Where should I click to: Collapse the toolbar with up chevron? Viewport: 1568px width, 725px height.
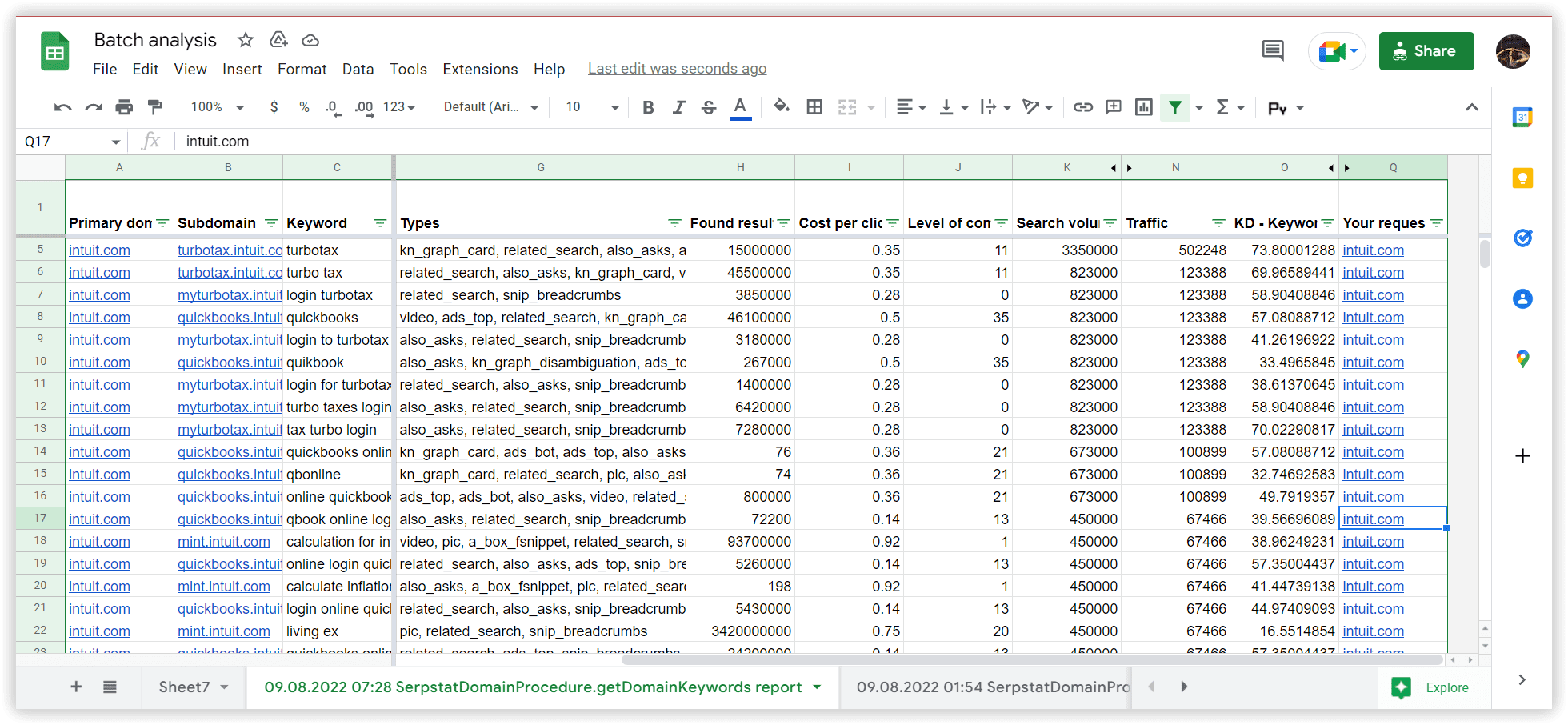pyautogui.click(x=1472, y=107)
